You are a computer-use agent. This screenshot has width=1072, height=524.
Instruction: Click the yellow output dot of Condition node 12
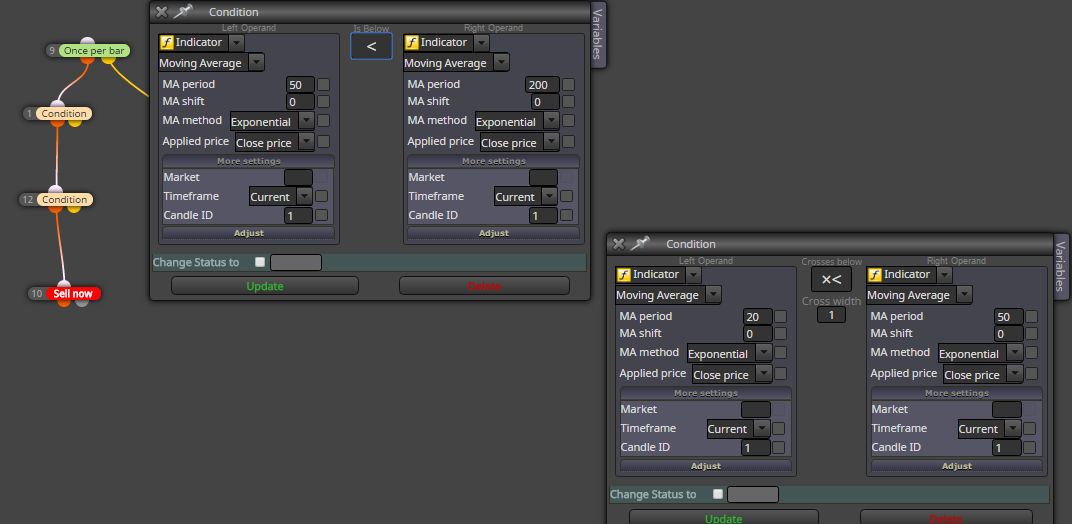tap(74, 208)
